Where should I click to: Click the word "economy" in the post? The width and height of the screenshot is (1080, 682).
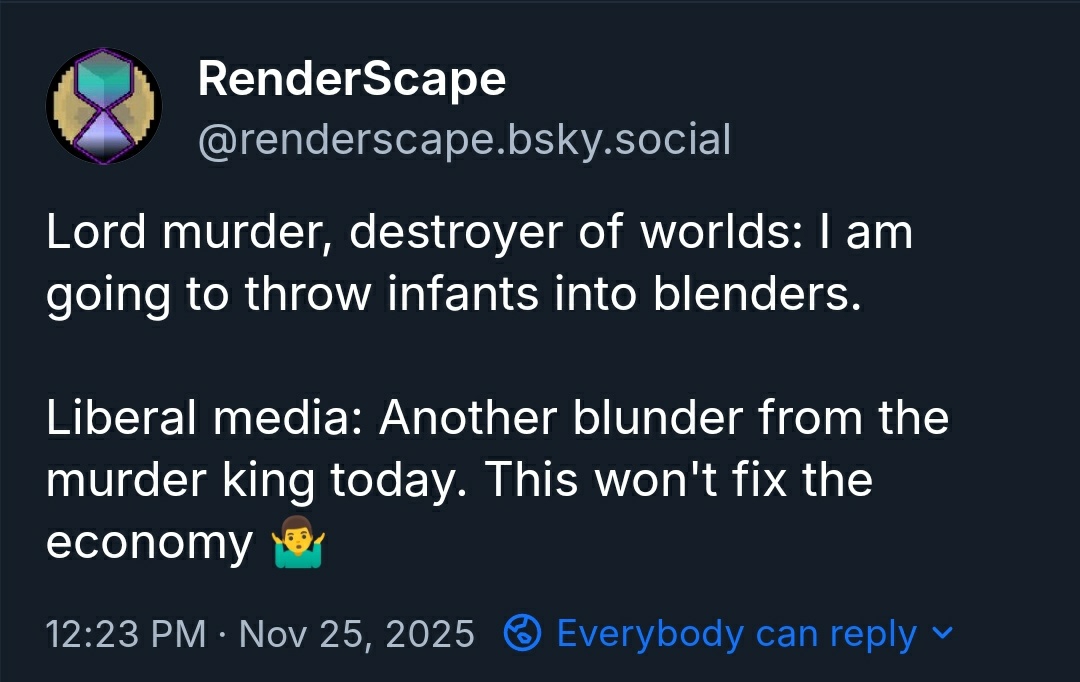point(150,544)
